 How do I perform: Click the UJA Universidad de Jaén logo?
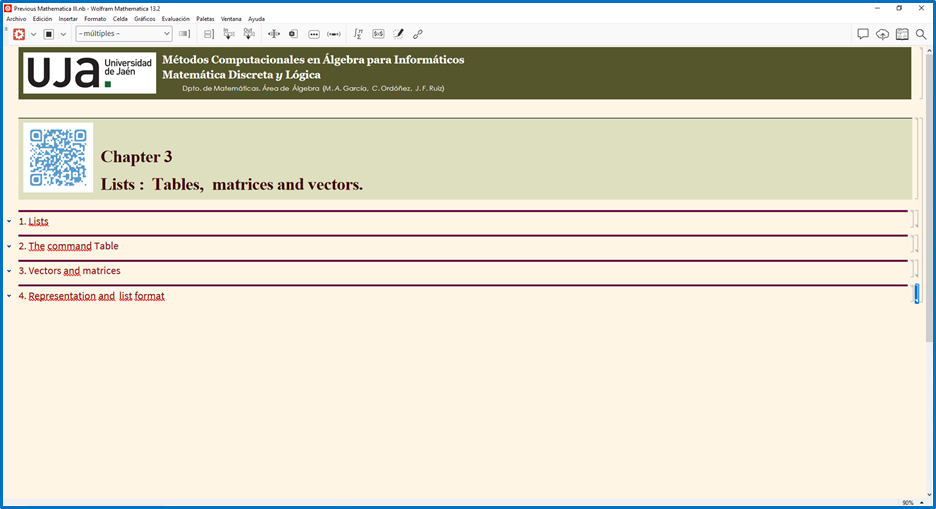point(90,73)
